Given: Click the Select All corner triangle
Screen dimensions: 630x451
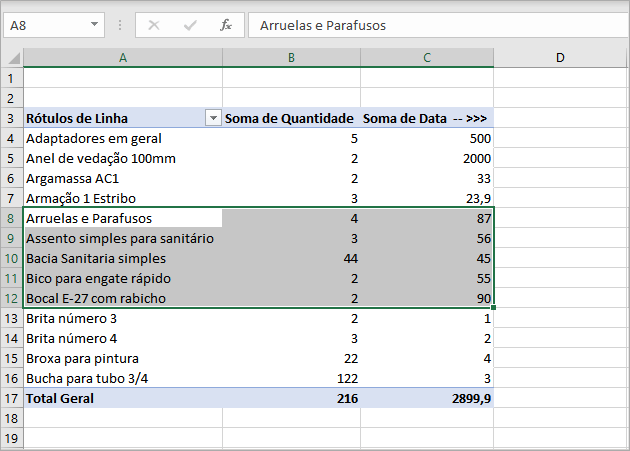Looking at the screenshot, I should click(x=14, y=58).
